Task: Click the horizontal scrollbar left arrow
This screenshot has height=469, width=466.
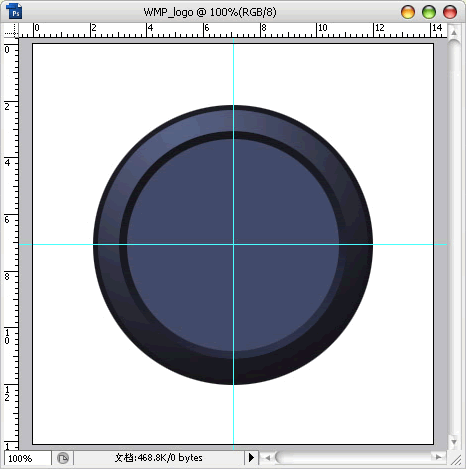Action: pos(267,458)
